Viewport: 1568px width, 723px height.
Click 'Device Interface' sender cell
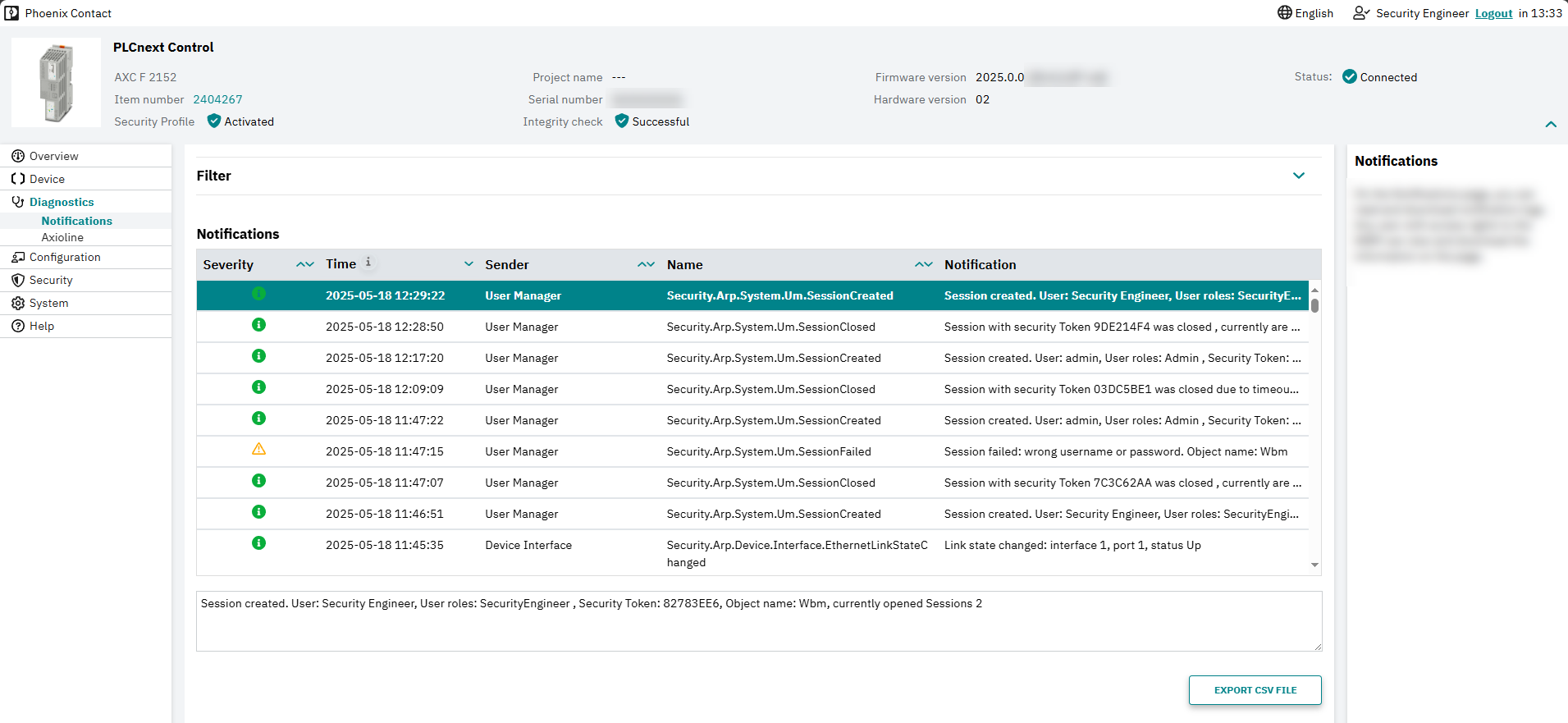click(528, 545)
